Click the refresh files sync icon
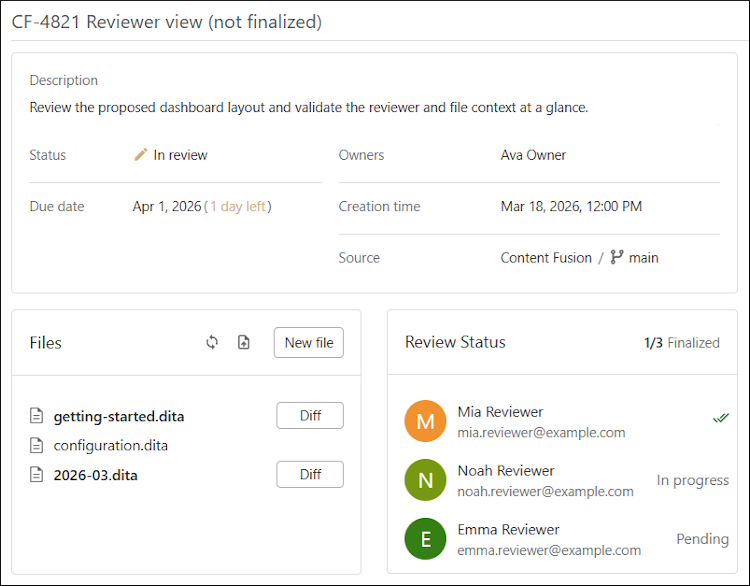 coord(212,342)
